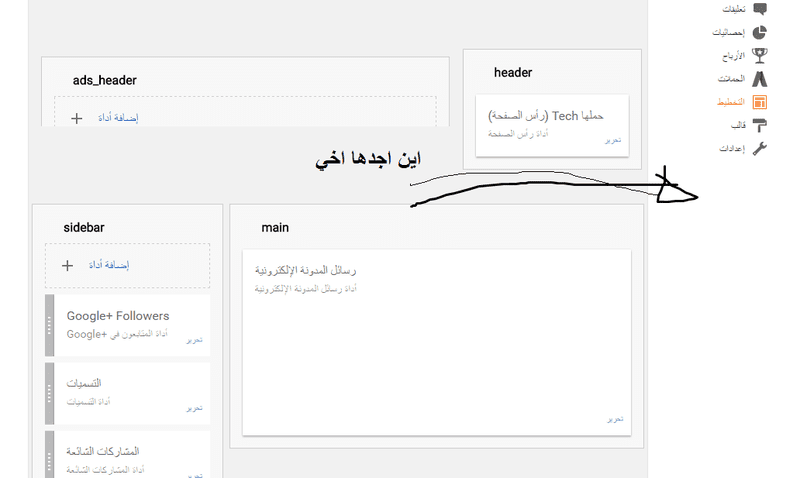The height and width of the screenshot is (478, 800).
Task: Open the comments (تعليقات) speech bubble icon
Action: (x=760, y=9)
